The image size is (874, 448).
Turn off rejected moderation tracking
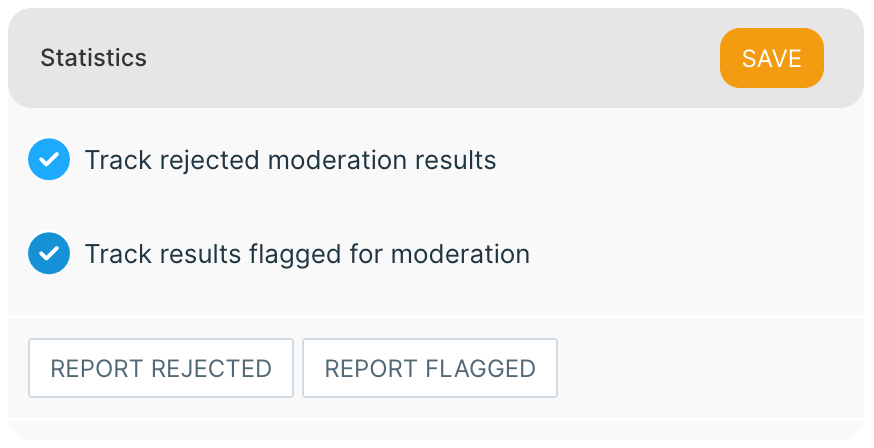pyautogui.click(x=49, y=160)
